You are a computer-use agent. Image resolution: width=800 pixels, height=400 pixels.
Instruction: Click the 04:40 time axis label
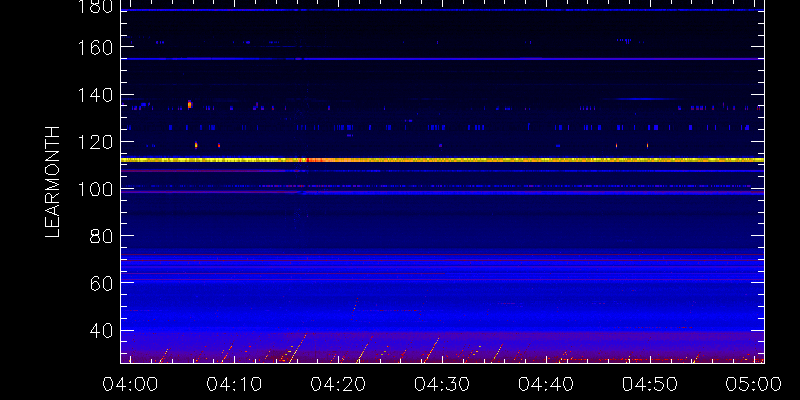546,384
